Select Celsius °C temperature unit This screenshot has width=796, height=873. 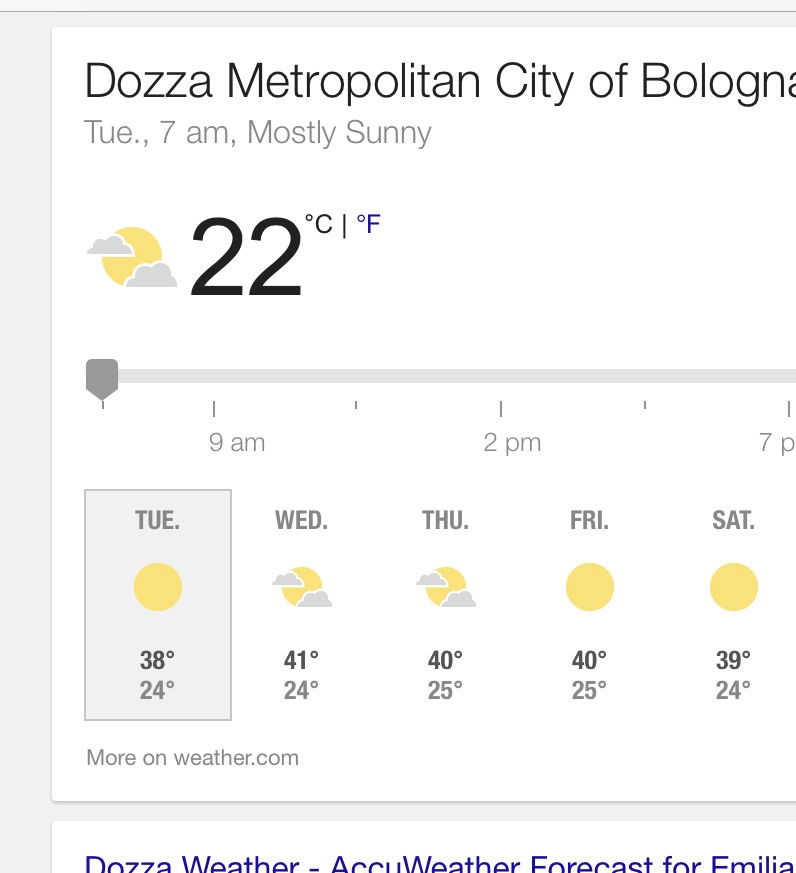[319, 224]
